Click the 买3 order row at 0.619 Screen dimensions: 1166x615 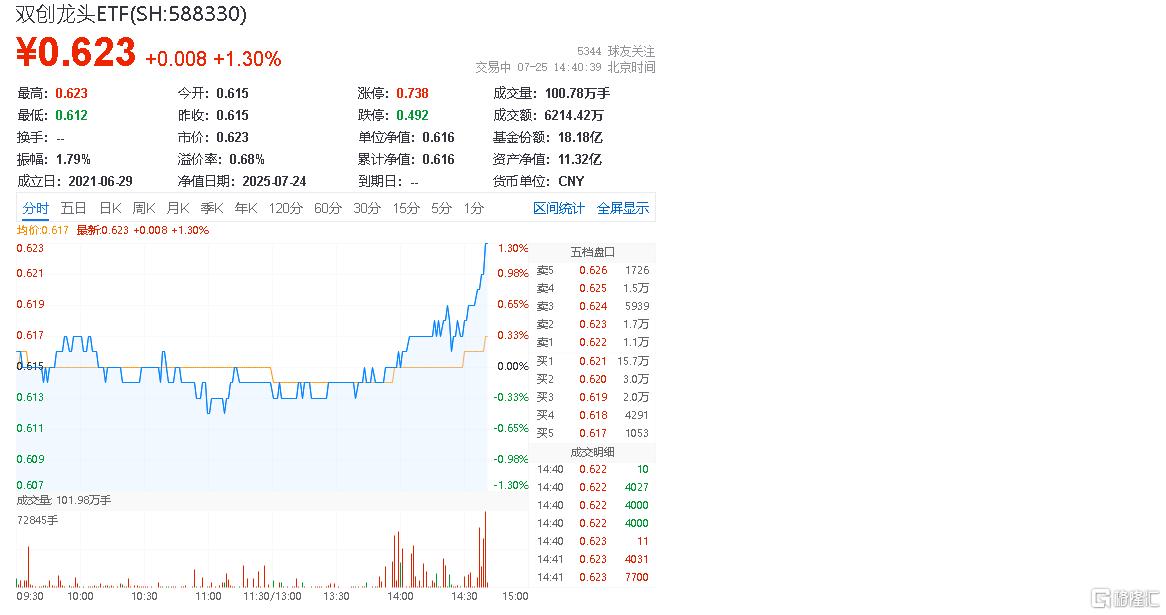(x=593, y=397)
